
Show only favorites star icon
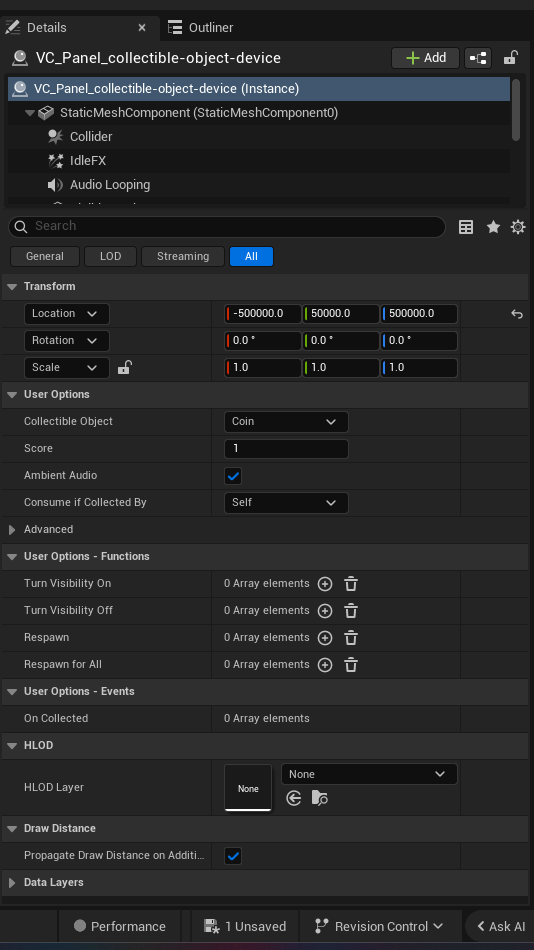pyautogui.click(x=493, y=227)
